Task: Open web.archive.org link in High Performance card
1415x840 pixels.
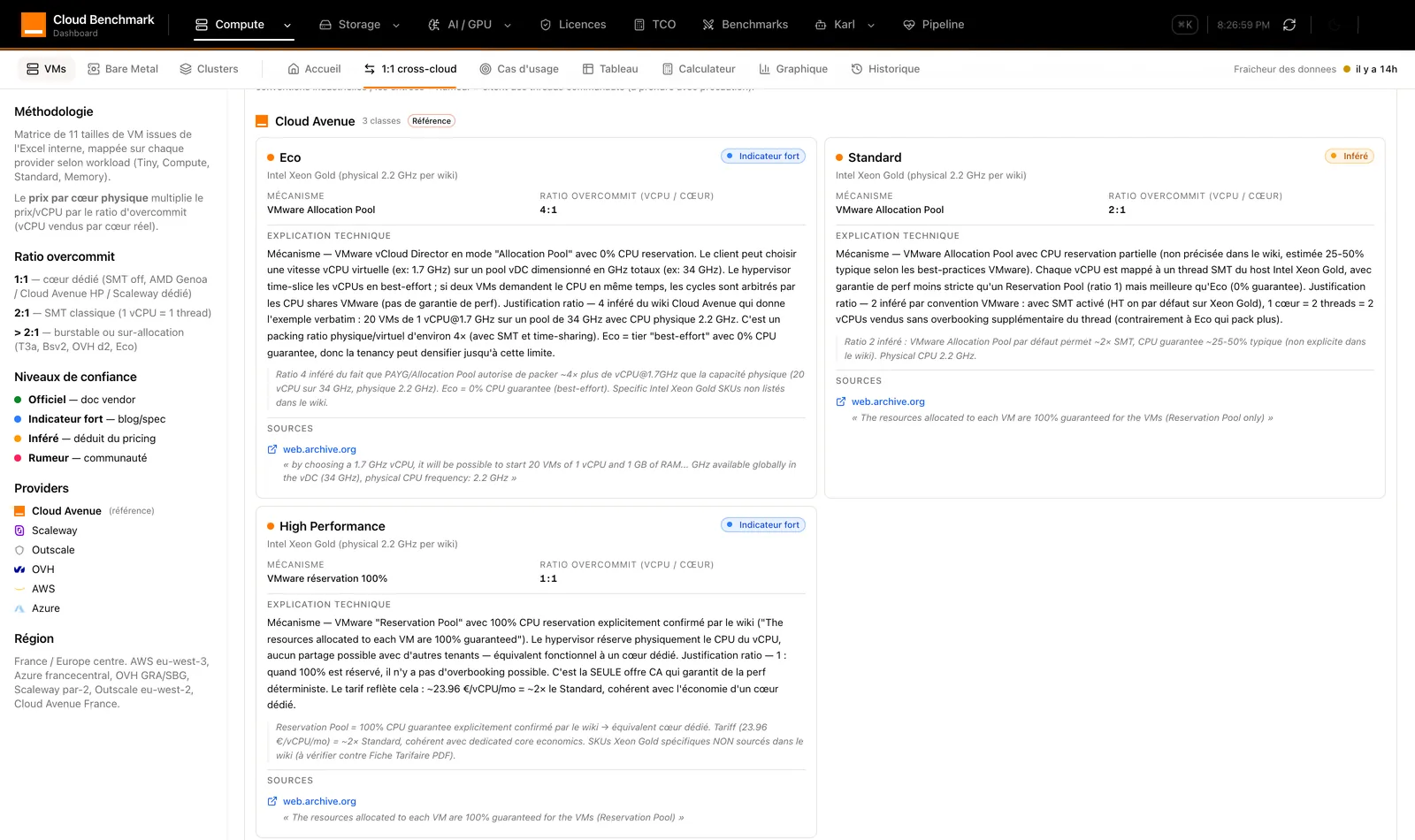Action: coord(319,801)
